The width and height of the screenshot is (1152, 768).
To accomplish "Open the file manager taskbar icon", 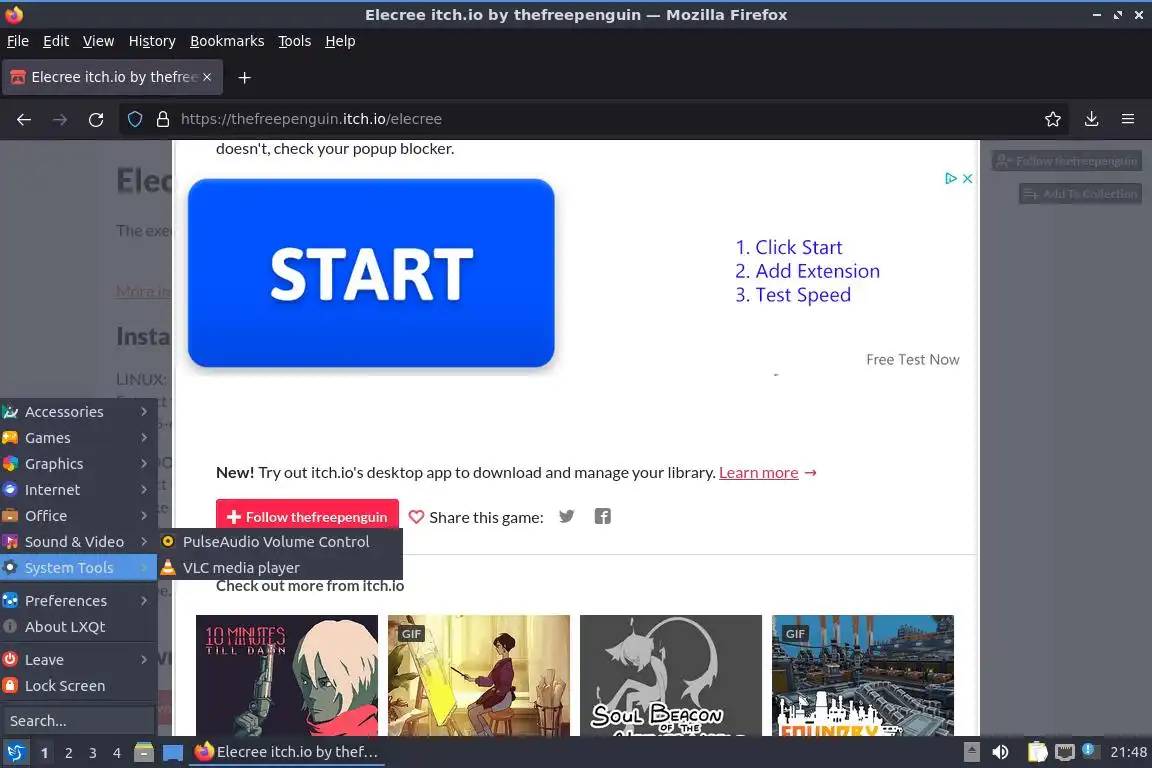I will coord(144,753).
